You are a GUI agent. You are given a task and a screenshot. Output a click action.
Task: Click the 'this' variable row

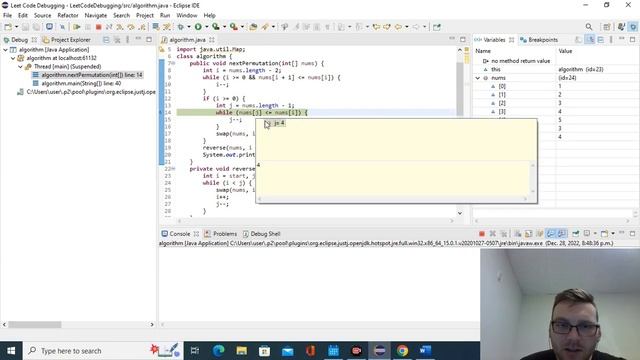tap(556, 69)
